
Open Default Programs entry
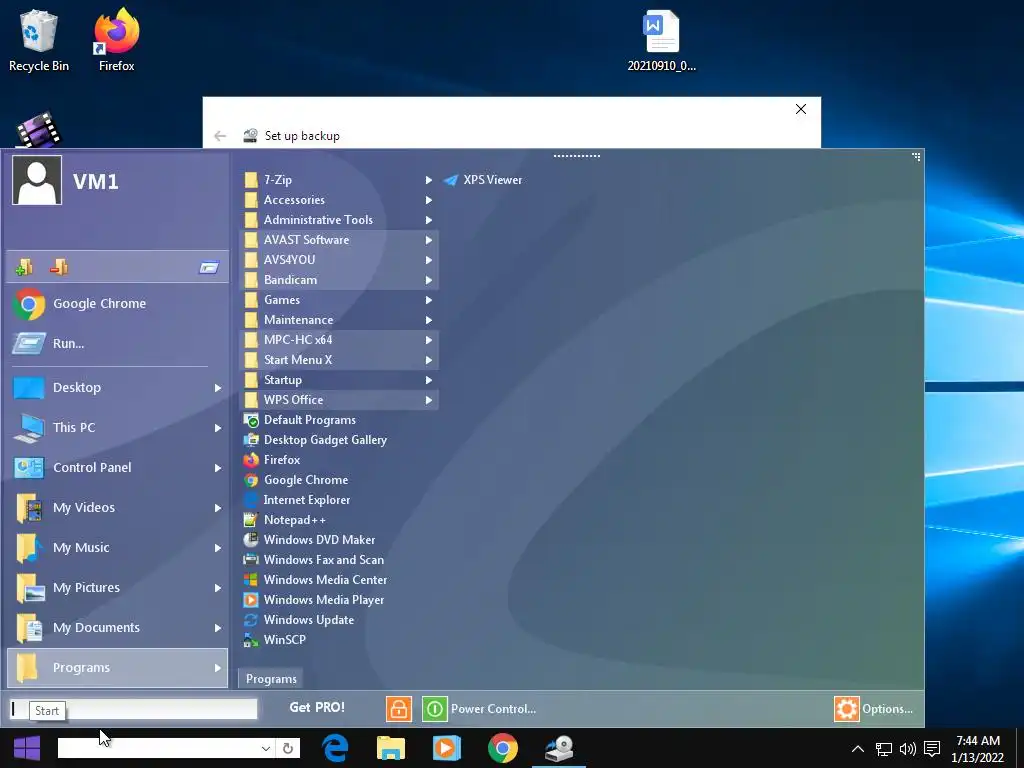tap(300, 420)
